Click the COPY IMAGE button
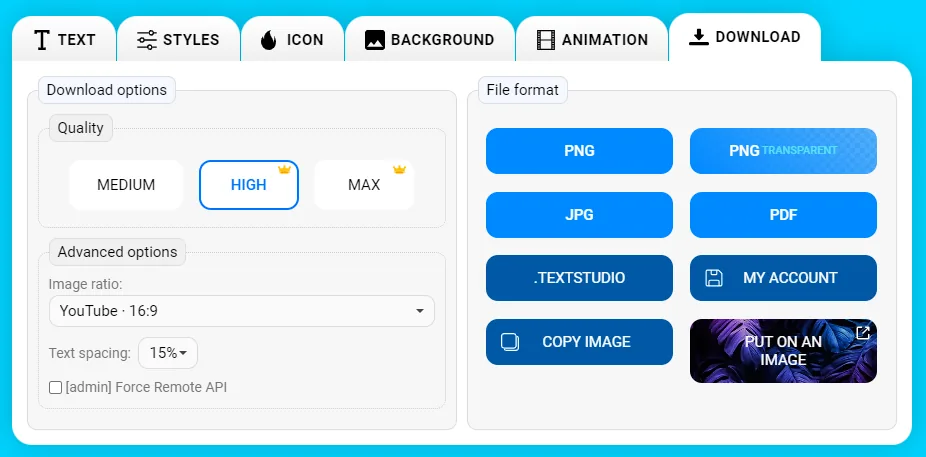The image size is (926, 457). tap(579, 342)
